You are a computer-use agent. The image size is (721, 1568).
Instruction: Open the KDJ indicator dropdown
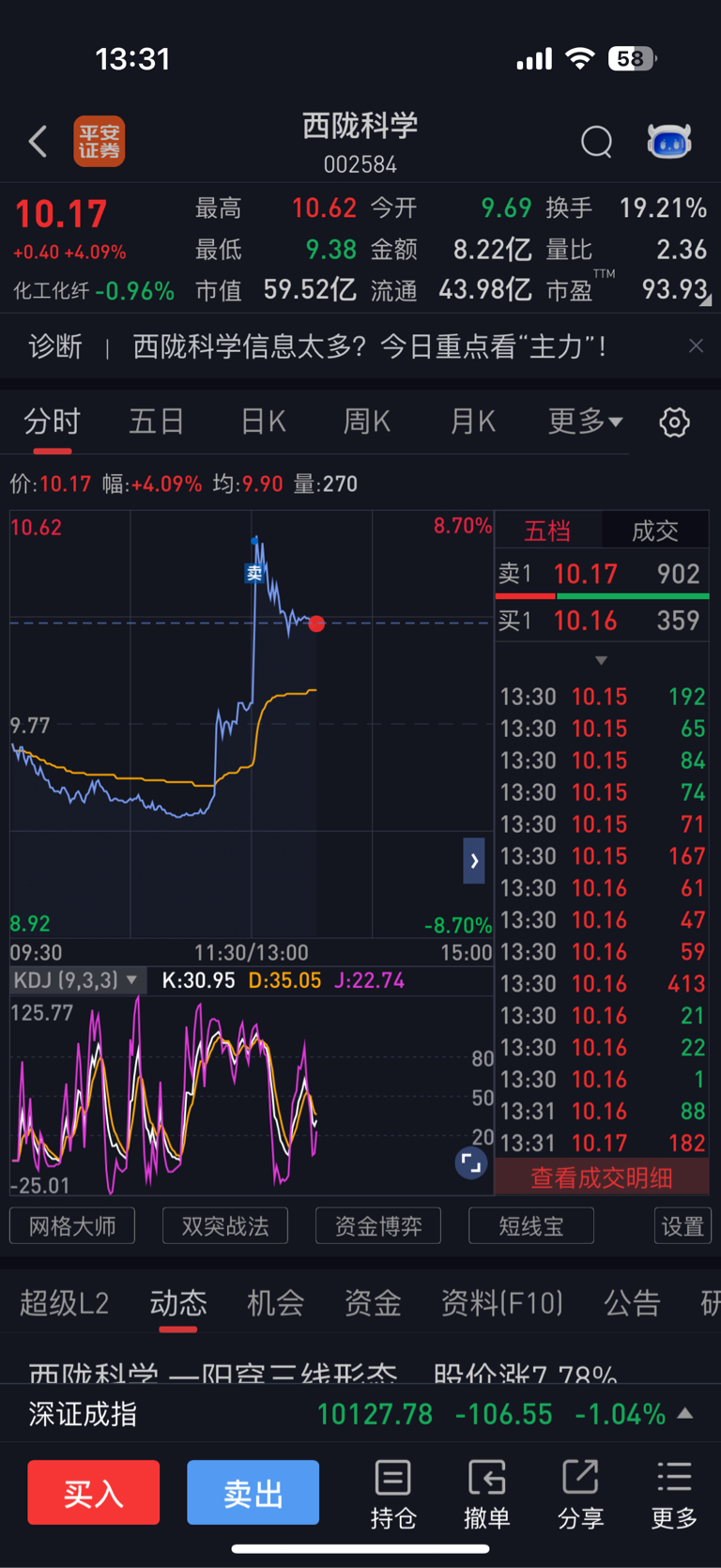77,980
